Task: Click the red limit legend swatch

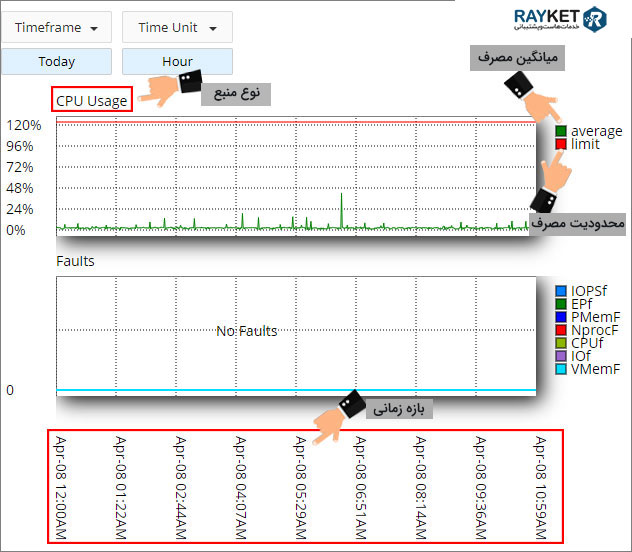Action: (x=561, y=144)
